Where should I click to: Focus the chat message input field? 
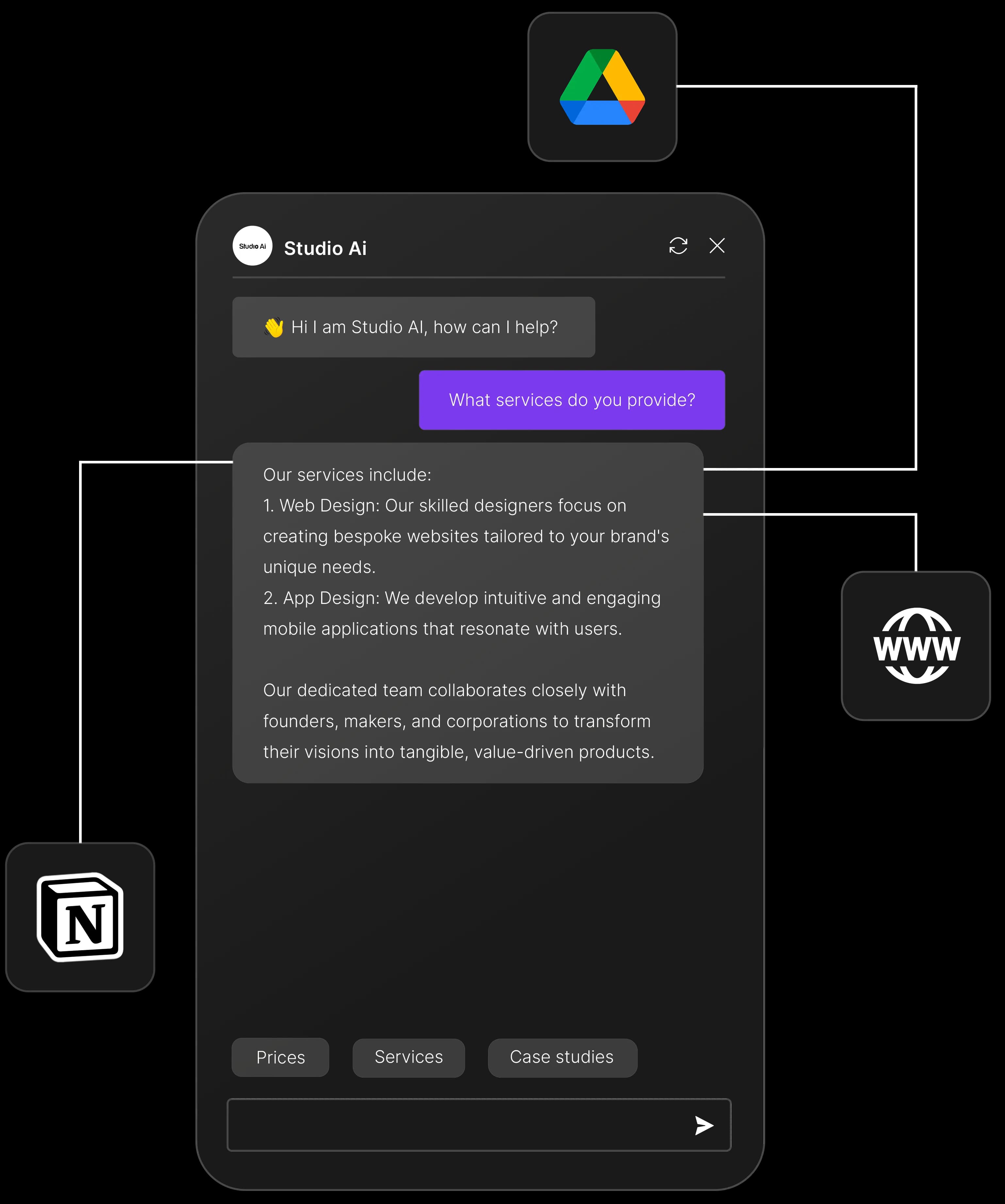(x=479, y=1125)
